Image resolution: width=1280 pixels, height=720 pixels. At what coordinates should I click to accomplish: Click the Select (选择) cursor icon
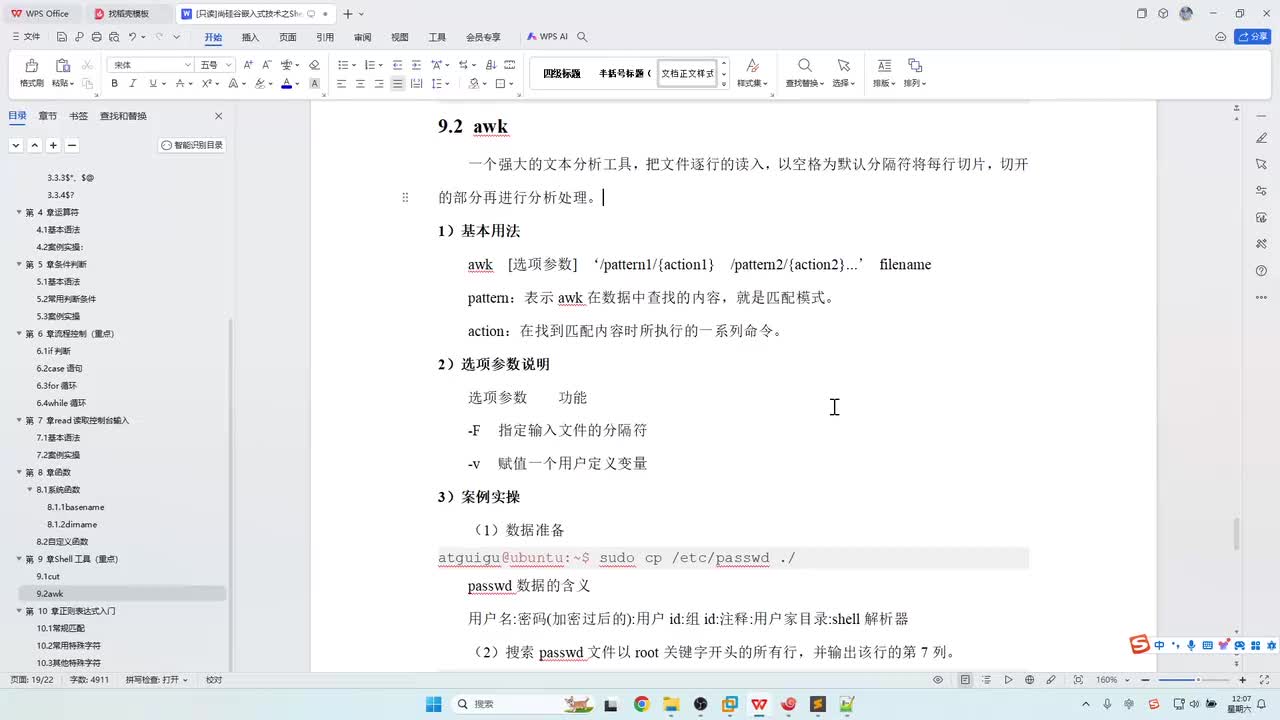coord(843,66)
